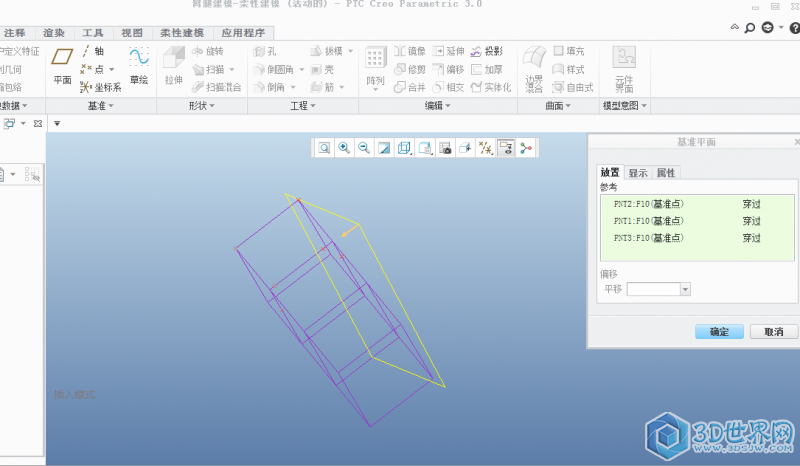Click the 修剪 trim tool
This screenshot has height=466, width=800.
click(410, 69)
